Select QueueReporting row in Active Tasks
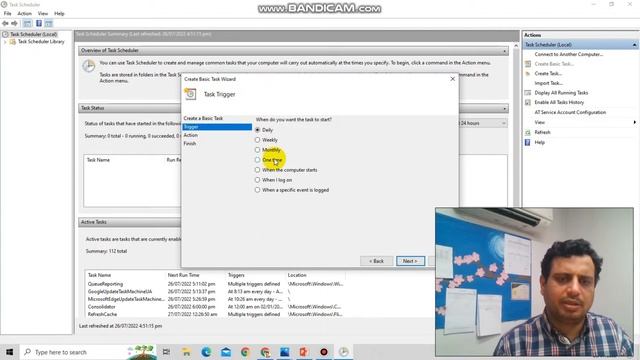 [x=216, y=284]
